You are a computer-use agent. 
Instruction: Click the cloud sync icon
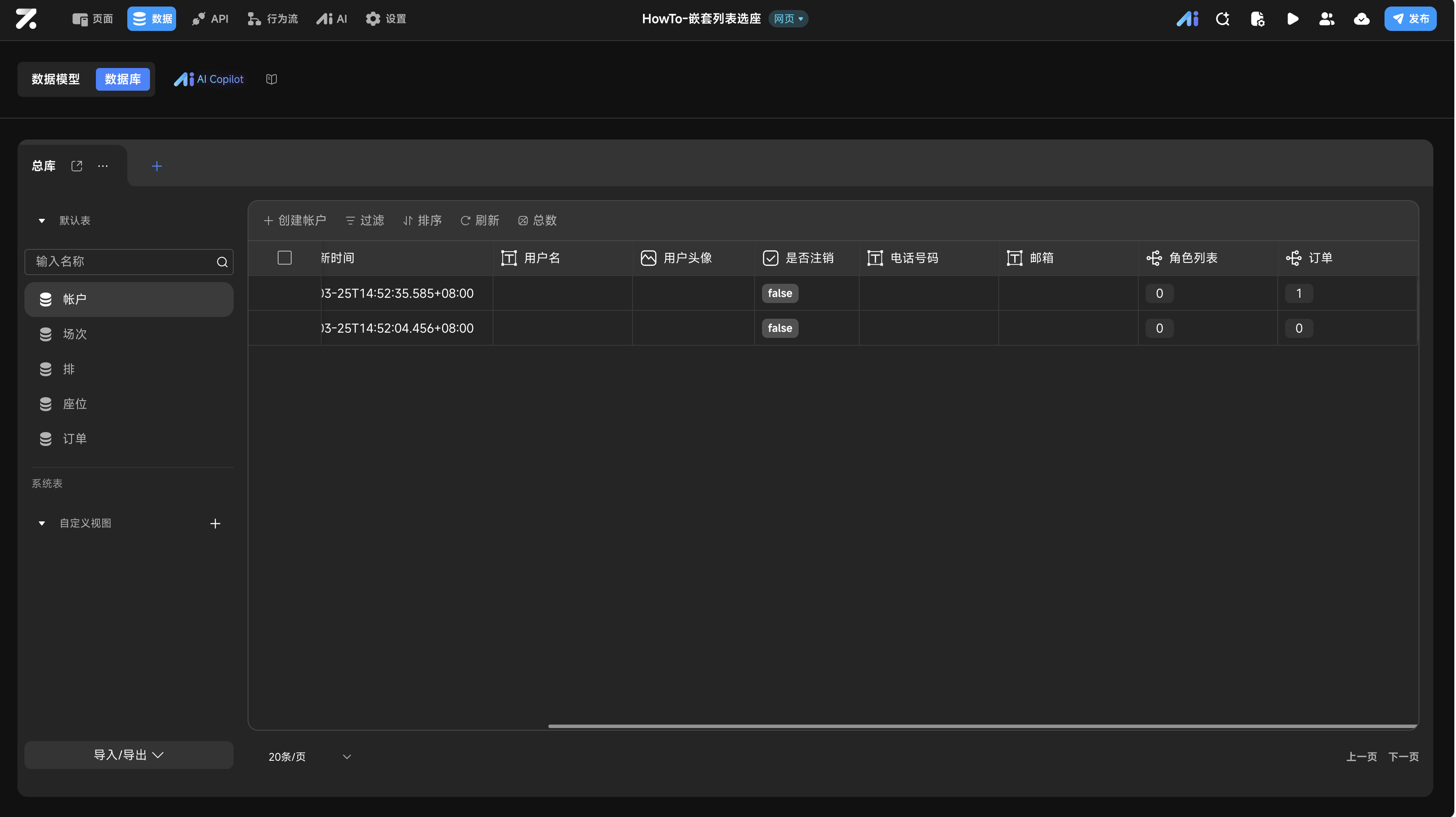coord(1361,19)
